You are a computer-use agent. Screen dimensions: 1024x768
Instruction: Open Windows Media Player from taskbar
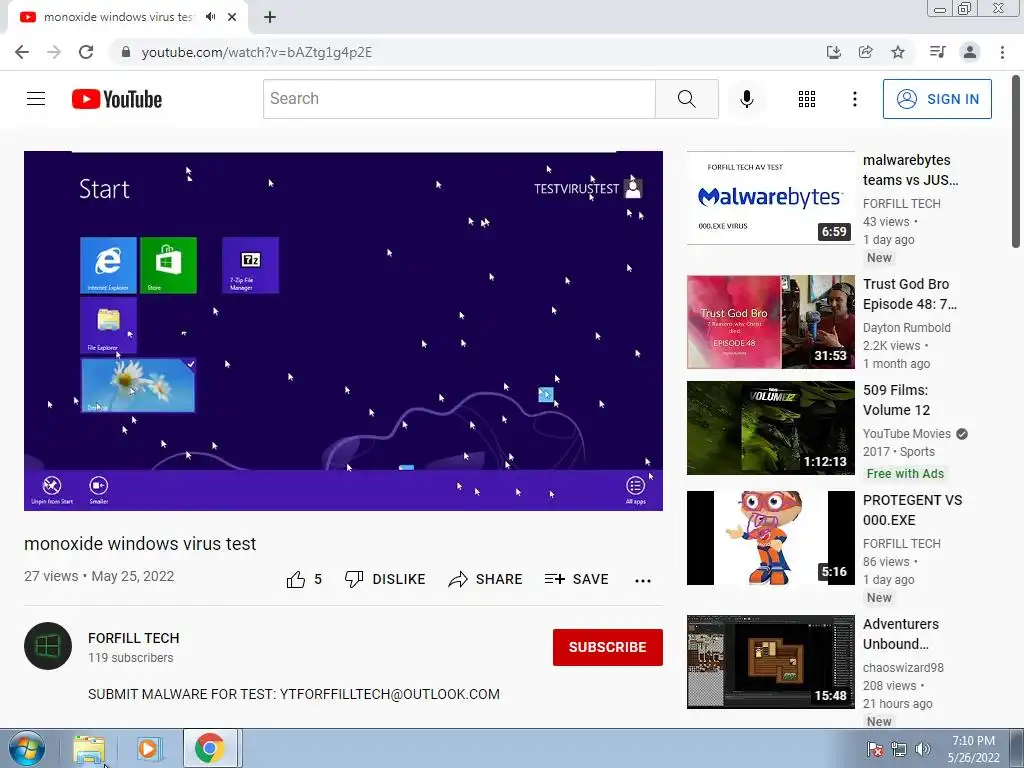148,748
